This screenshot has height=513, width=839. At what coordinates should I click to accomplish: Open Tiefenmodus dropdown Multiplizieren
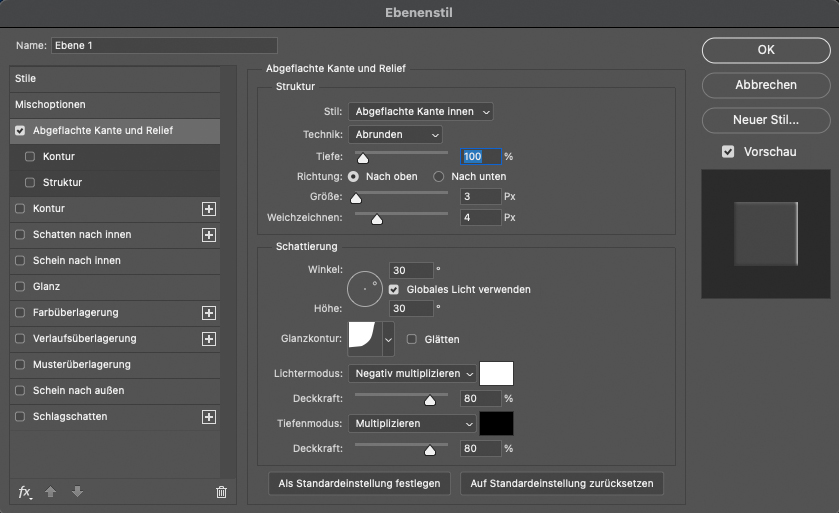point(412,424)
